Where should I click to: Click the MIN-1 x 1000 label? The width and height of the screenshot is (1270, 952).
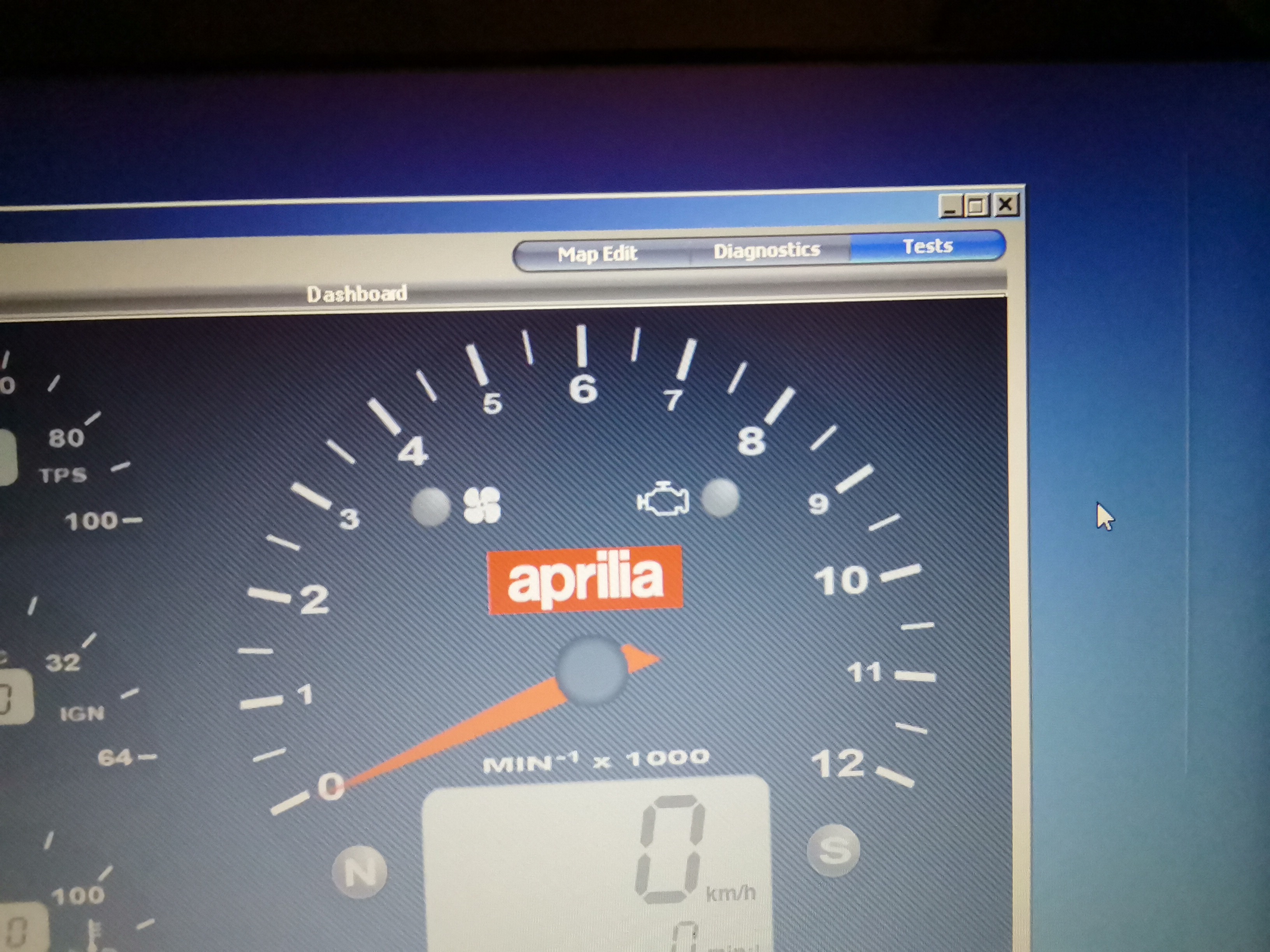(596, 761)
